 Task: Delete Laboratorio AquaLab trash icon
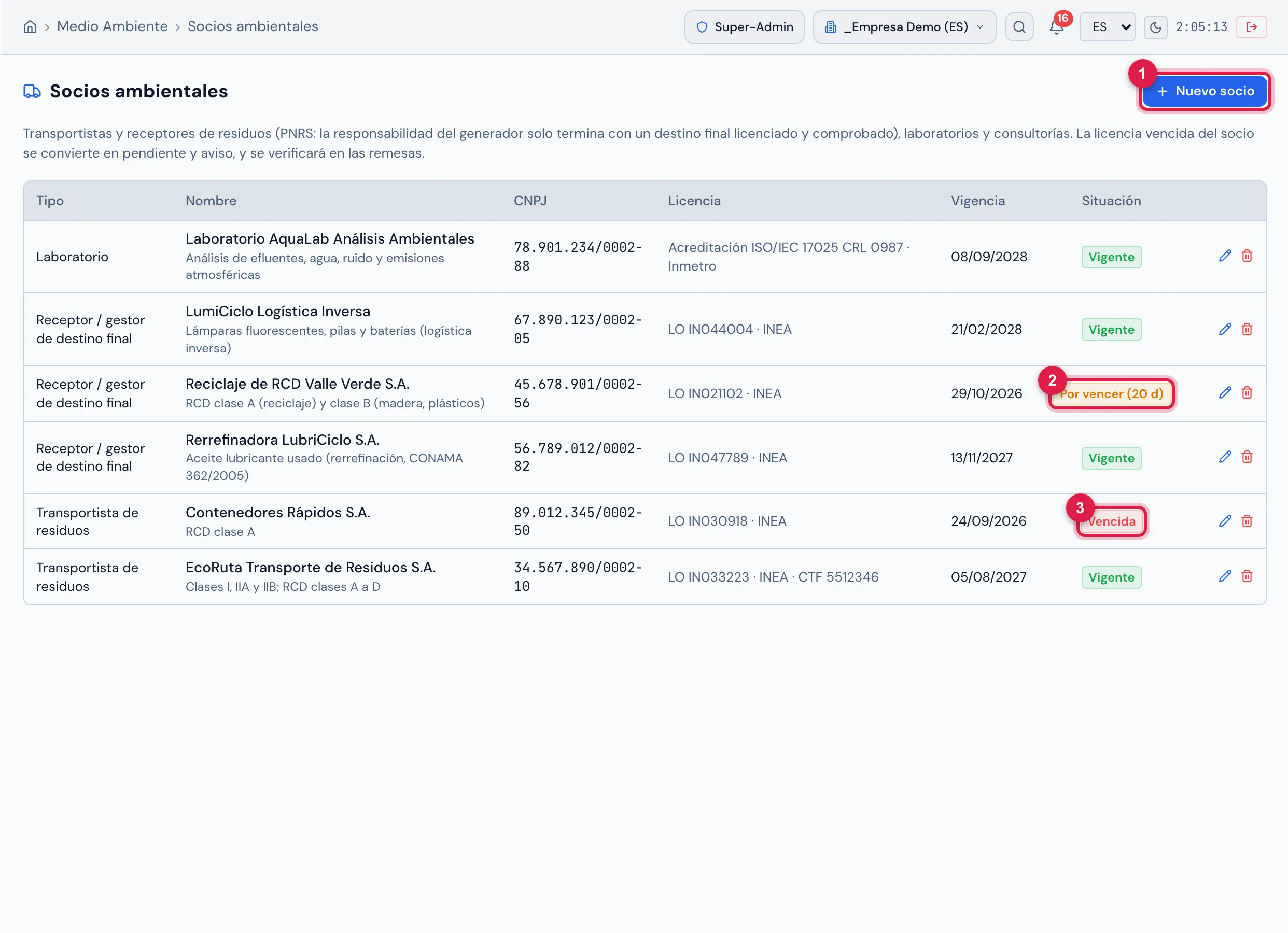1247,256
